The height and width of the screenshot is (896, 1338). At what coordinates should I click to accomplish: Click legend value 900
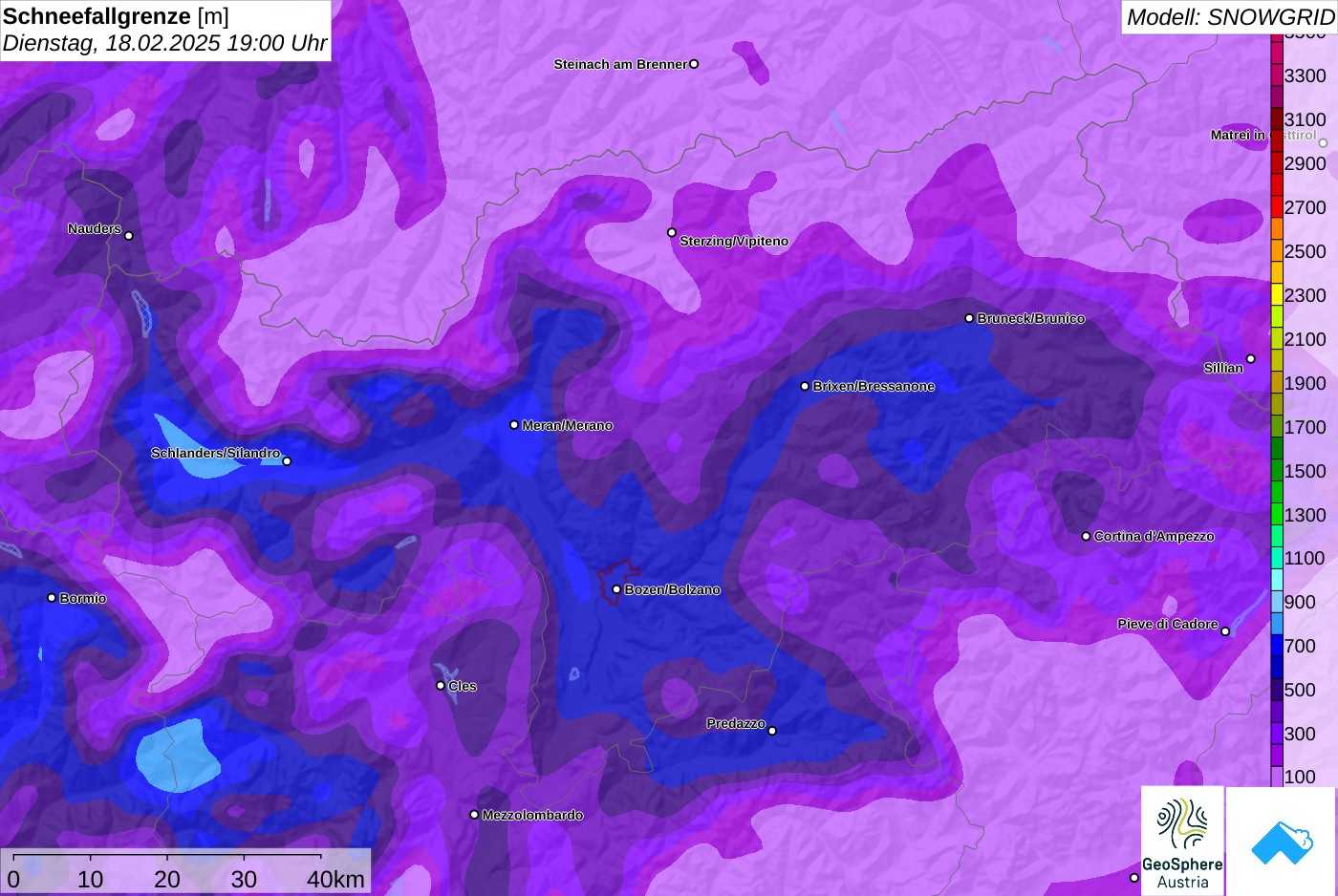pos(1301,603)
